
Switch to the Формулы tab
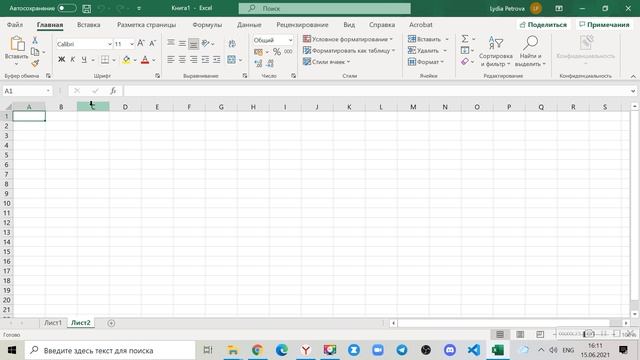(x=207, y=24)
